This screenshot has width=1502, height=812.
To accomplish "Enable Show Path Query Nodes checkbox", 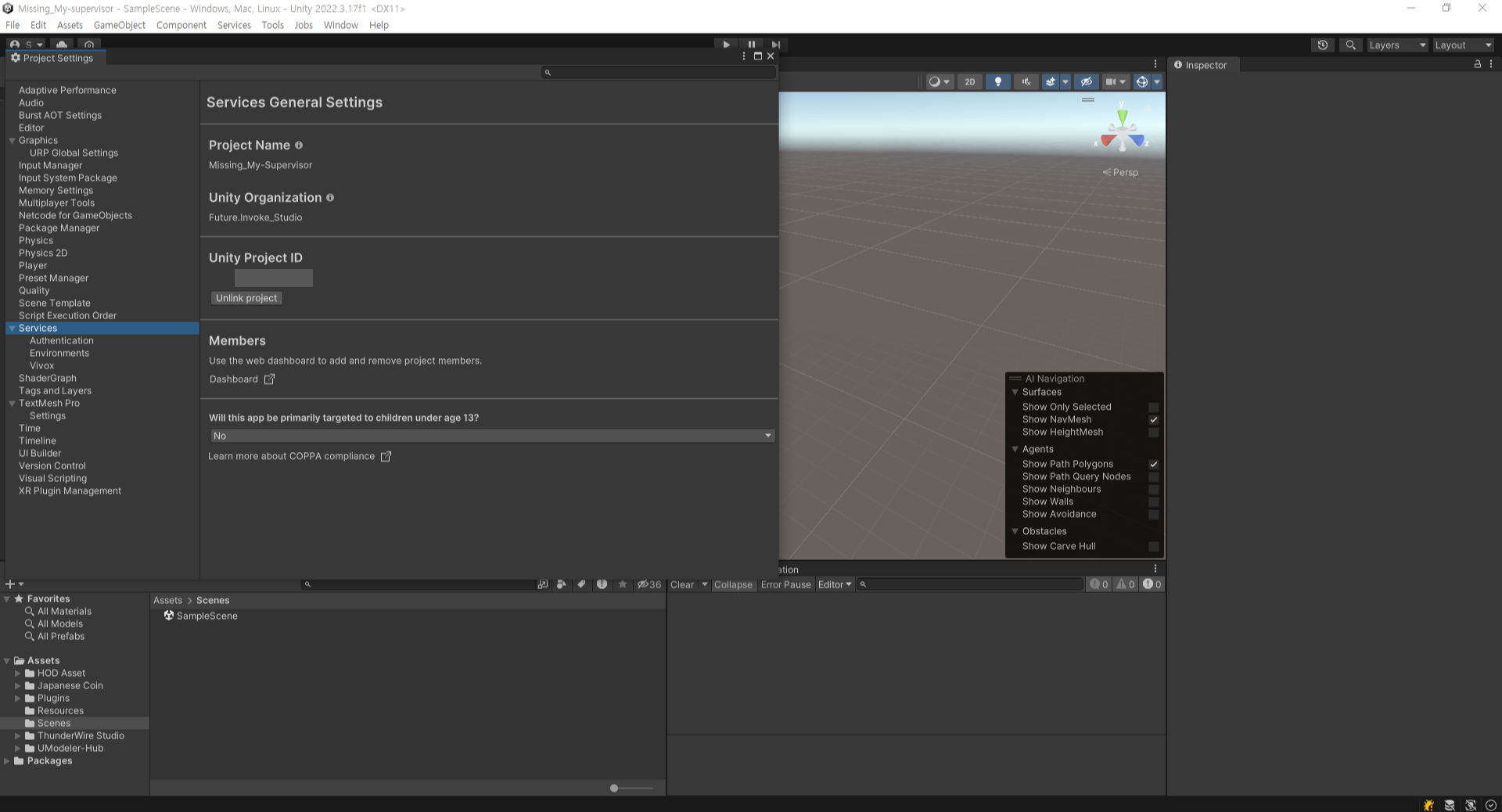I will 1153,476.
